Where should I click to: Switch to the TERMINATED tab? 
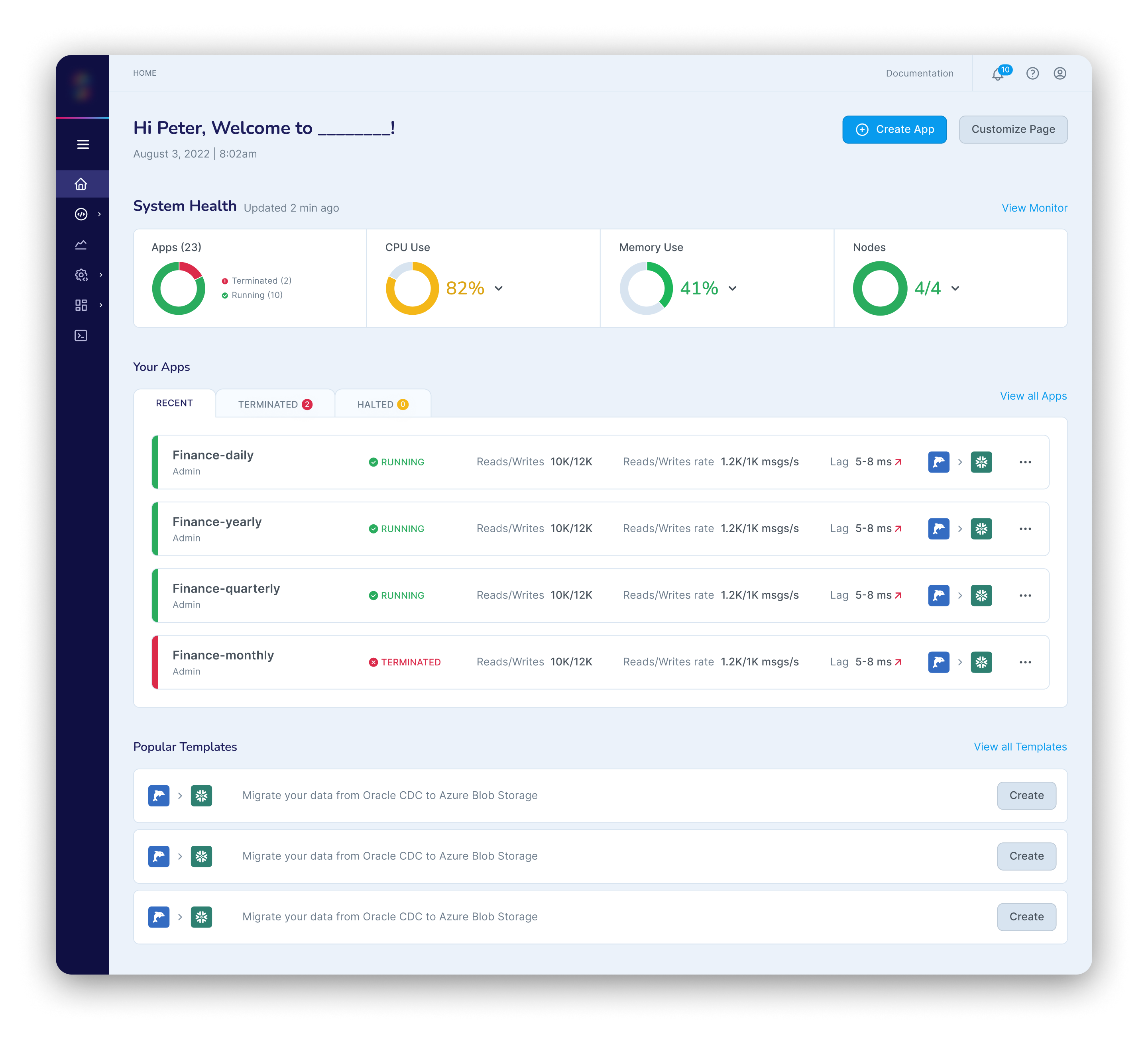pyautogui.click(x=275, y=404)
